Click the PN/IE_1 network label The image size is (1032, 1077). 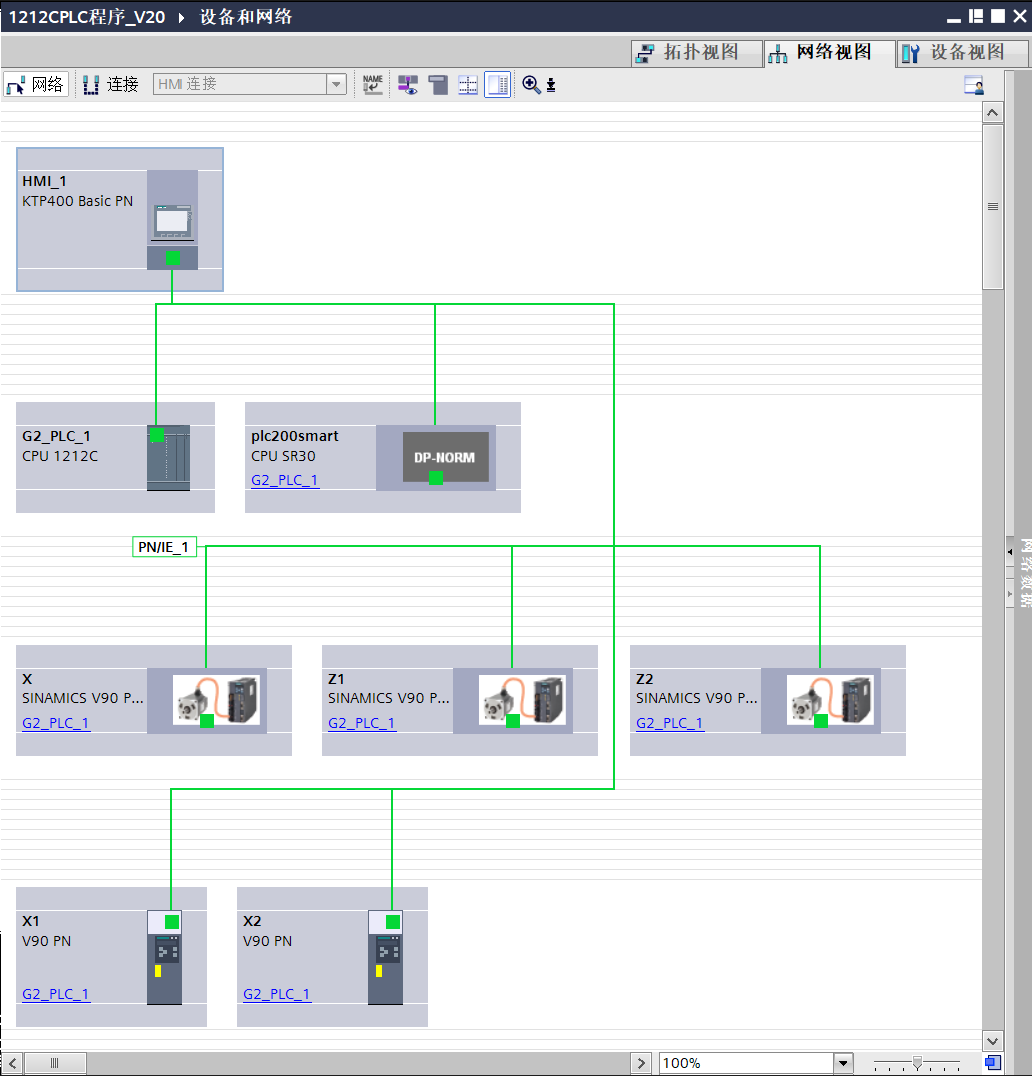[164, 547]
